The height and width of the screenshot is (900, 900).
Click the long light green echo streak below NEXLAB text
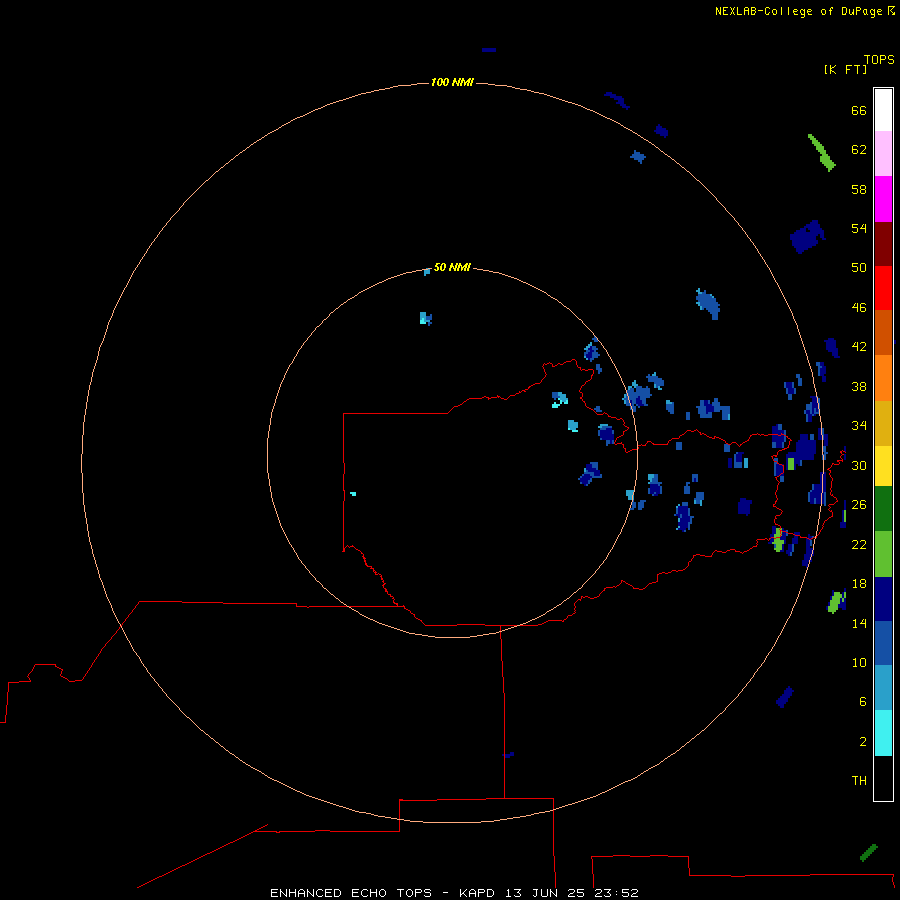[821, 153]
